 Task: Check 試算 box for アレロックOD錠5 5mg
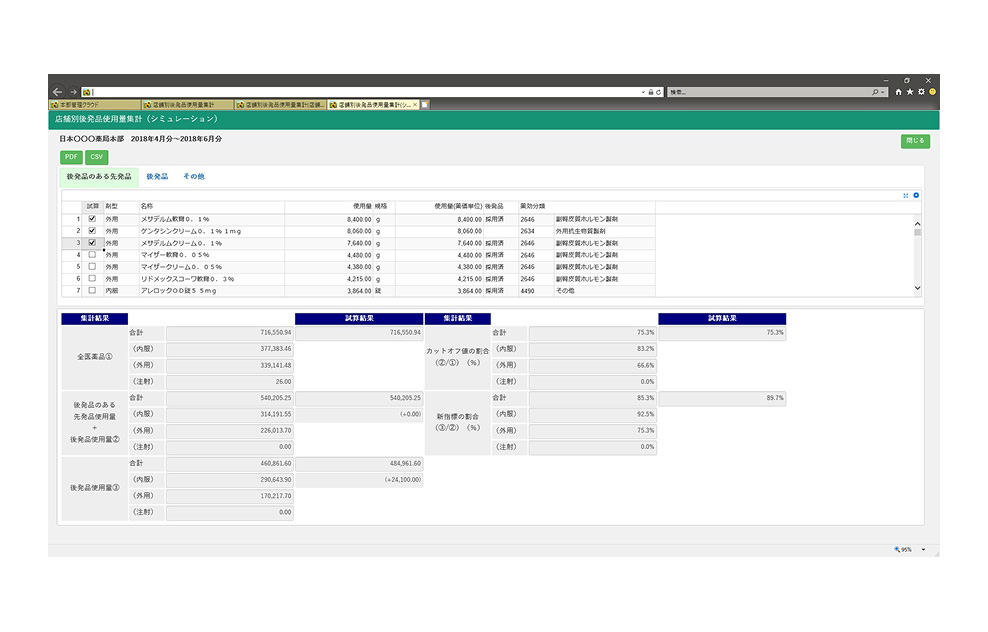pyautogui.click(x=92, y=290)
